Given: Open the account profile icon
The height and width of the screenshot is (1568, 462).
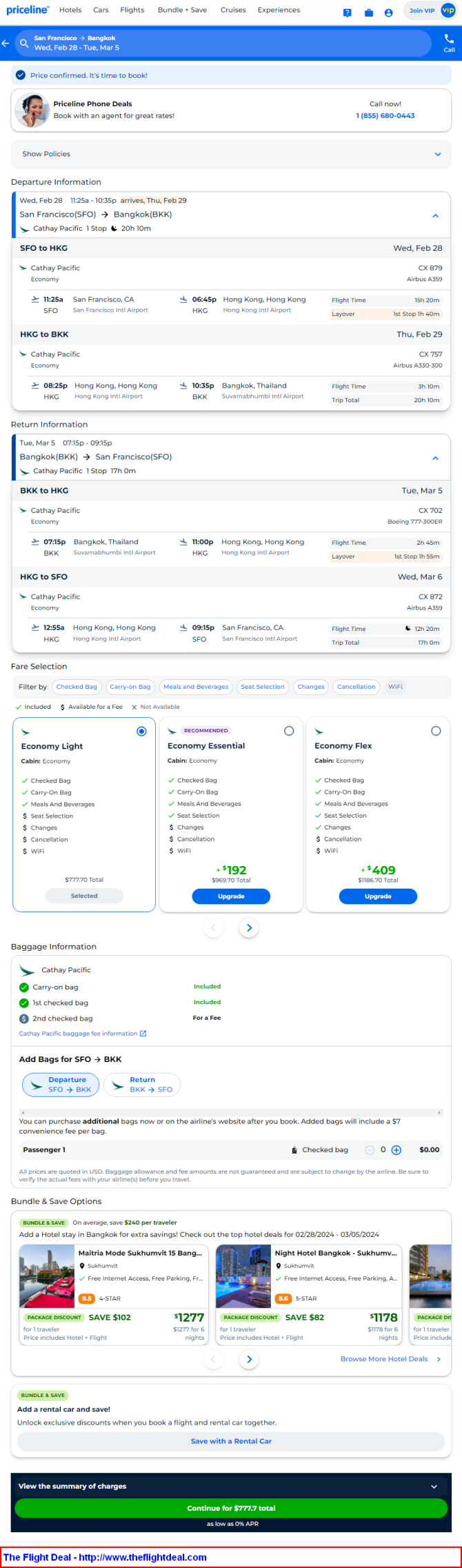Looking at the screenshot, I should tap(389, 12).
